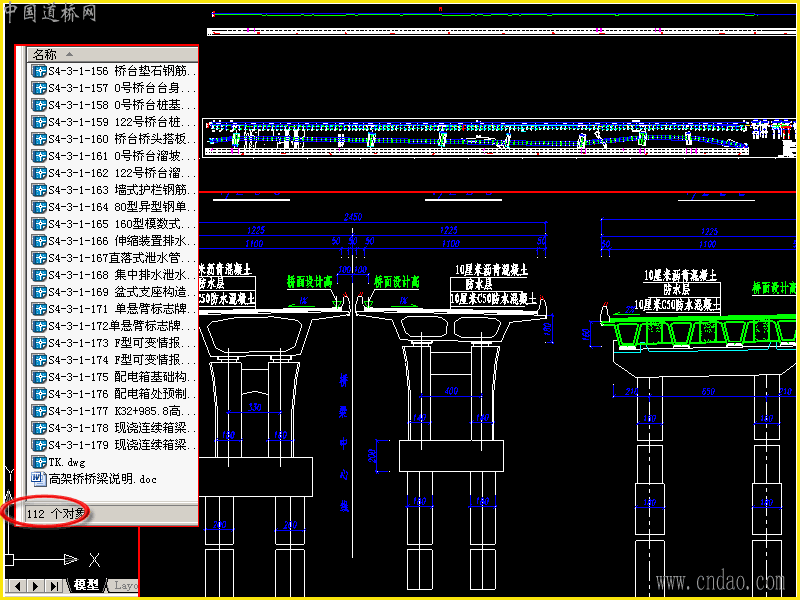This screenshot has width=800, height=600.
Task: Click the 112 个对象 status bar
Action: pos(112,514)
